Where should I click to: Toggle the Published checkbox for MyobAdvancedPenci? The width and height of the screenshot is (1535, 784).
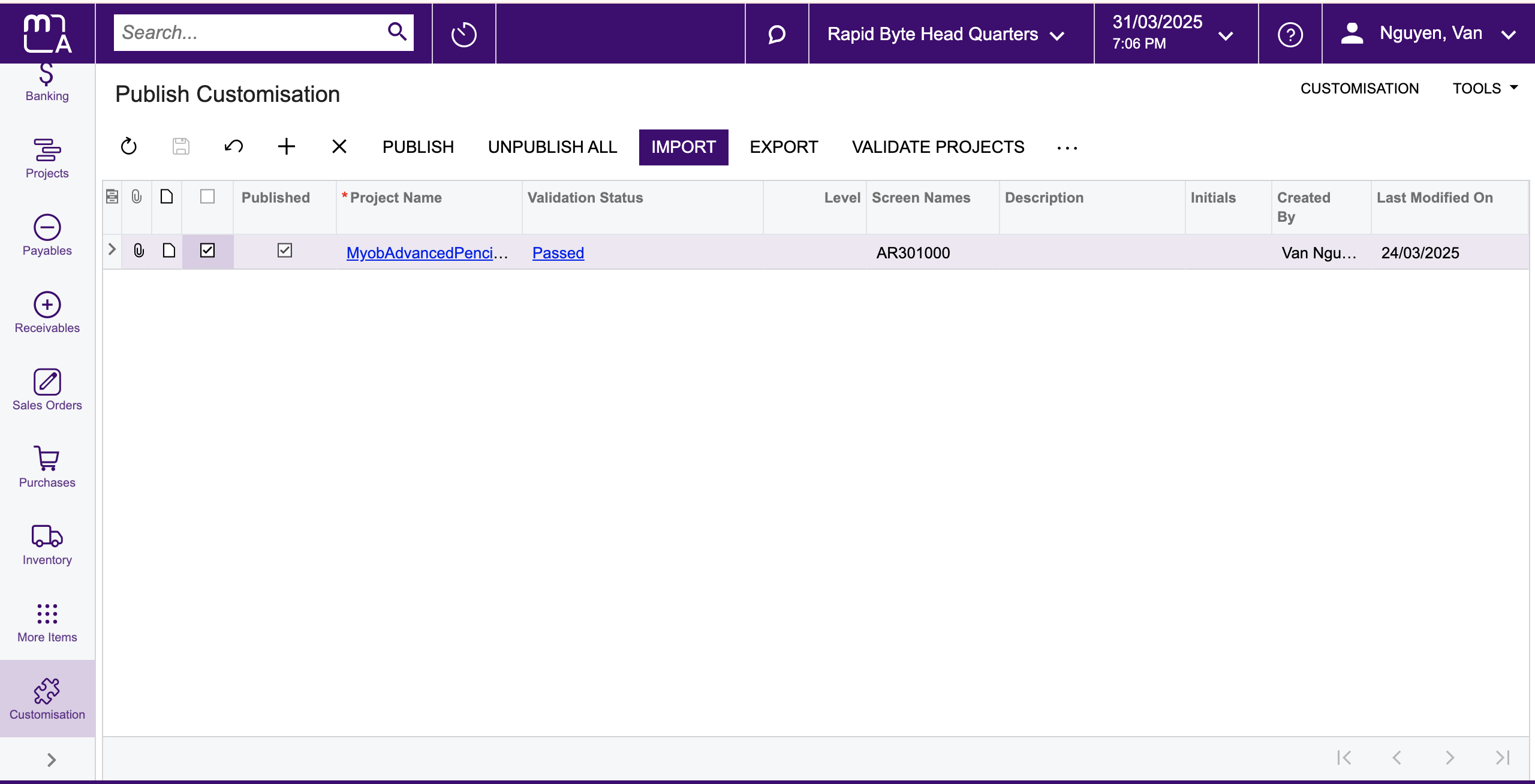click(x=285, y=251)
